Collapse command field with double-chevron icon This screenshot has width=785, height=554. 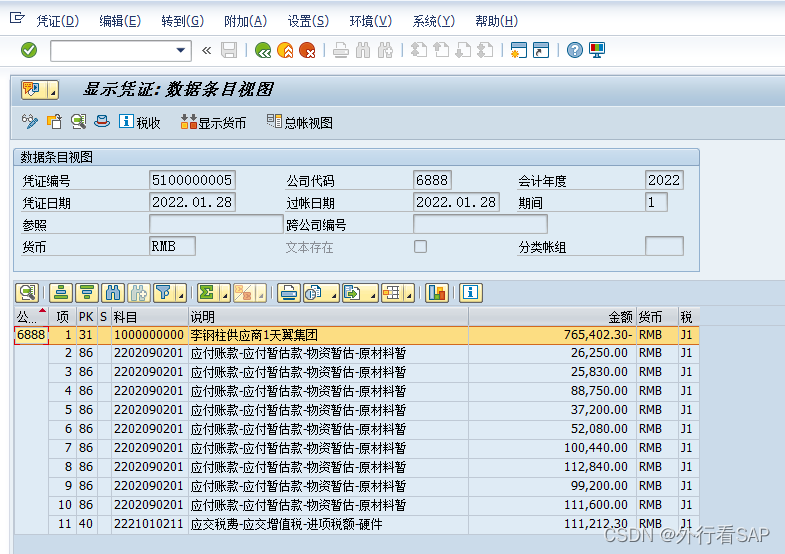click(206, 51)
